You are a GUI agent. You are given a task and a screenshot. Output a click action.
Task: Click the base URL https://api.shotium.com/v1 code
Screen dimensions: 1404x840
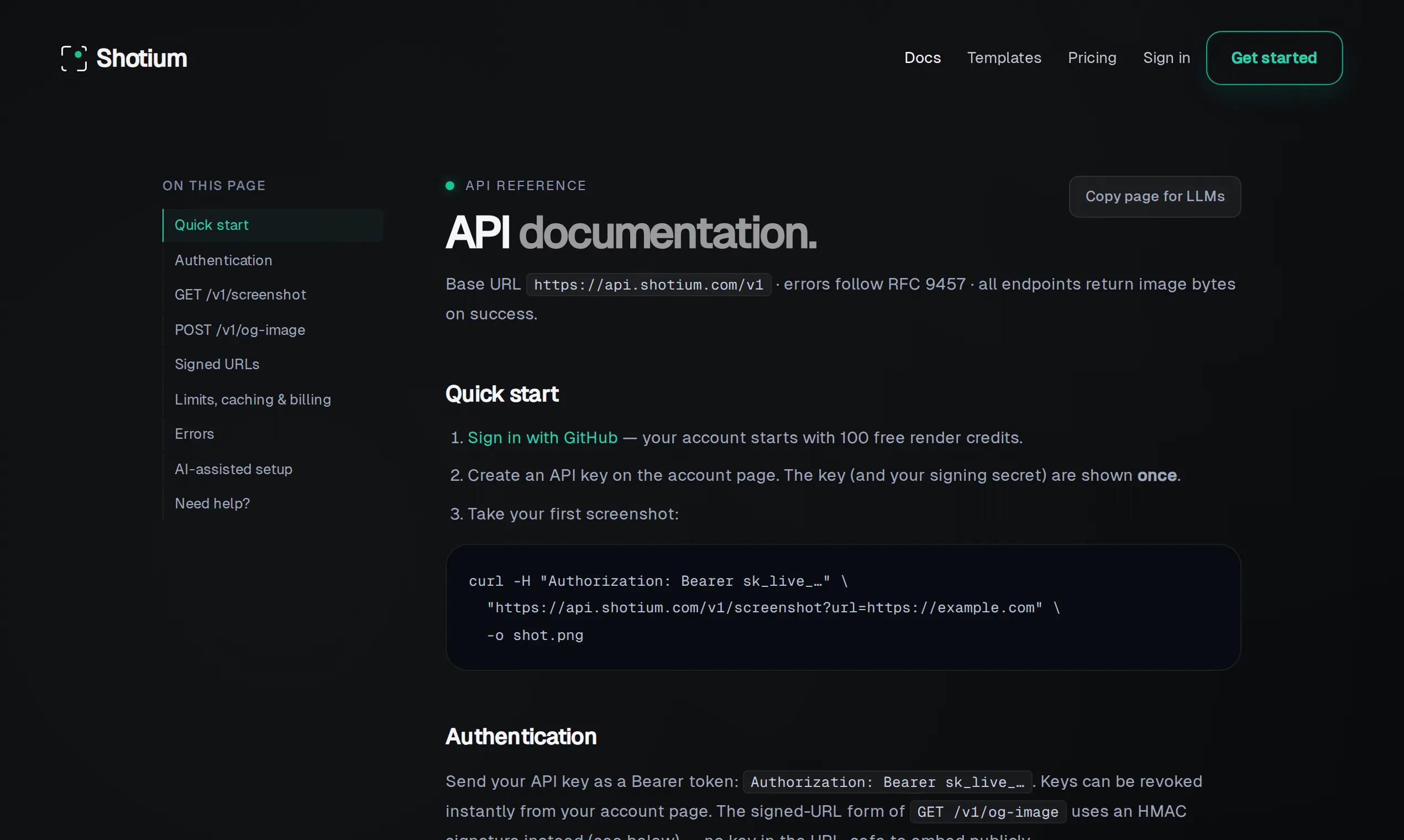point(648,284)
